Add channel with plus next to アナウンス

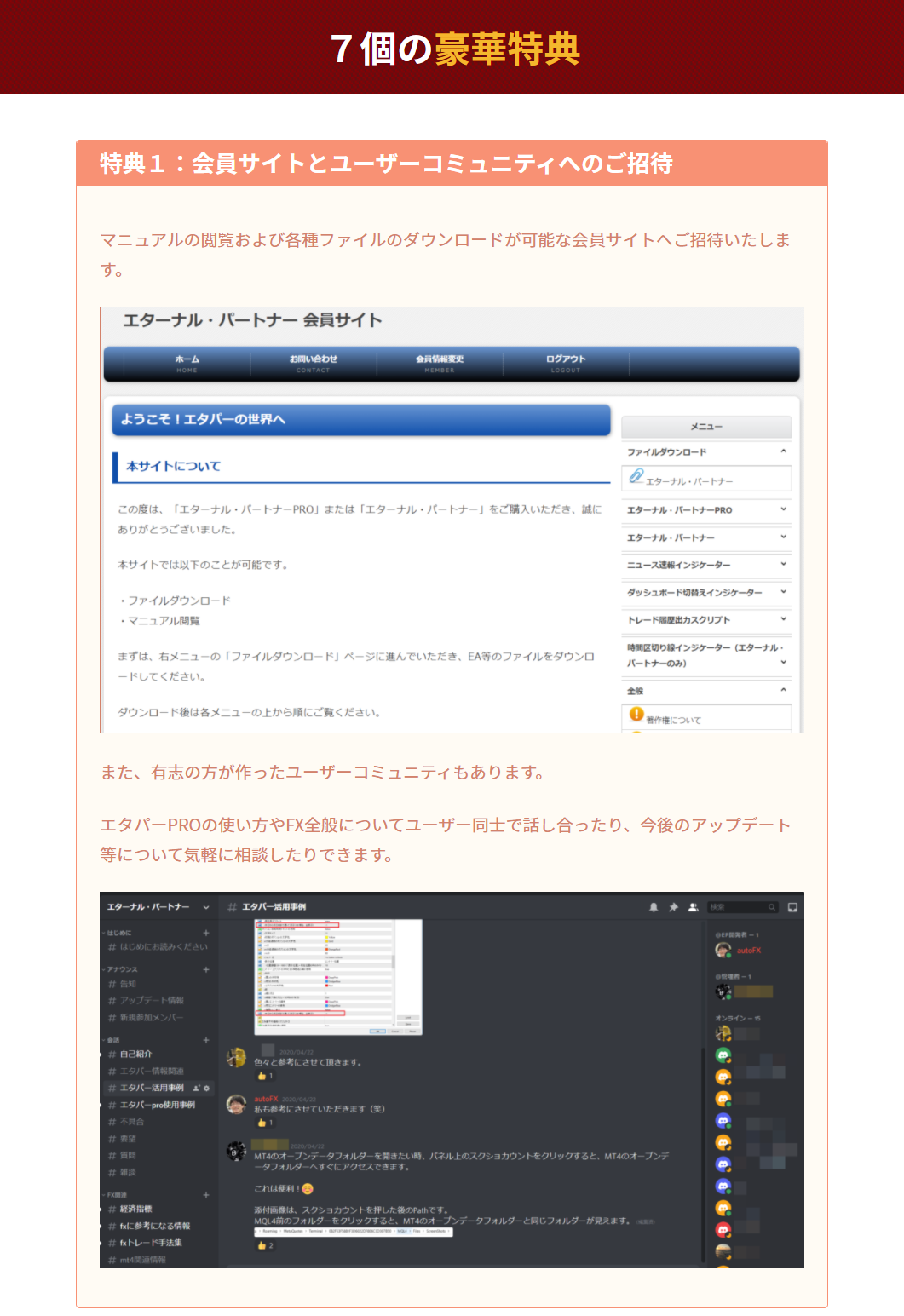pyautogui.click(x=206, y=969)
